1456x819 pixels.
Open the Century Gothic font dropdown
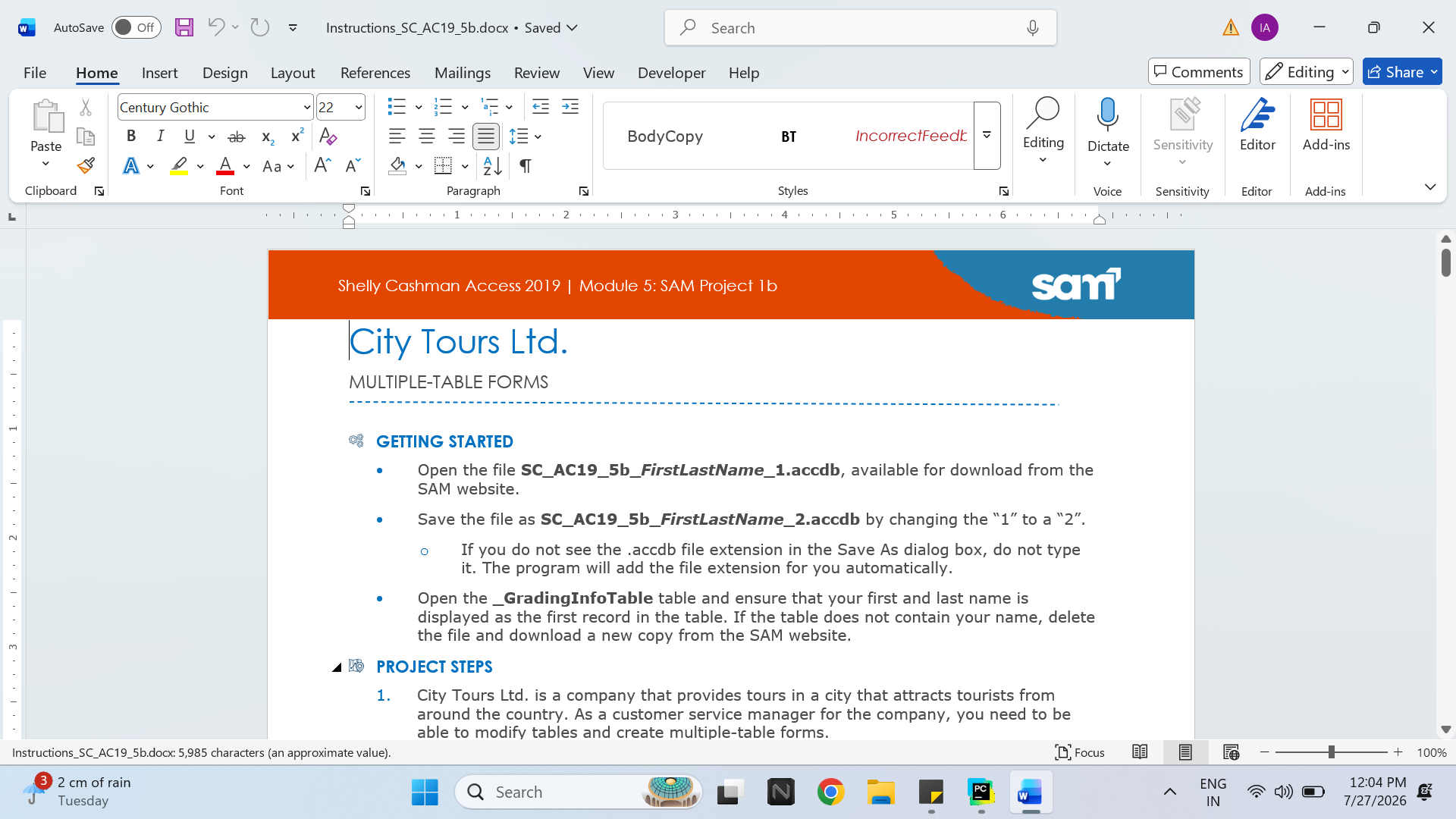(306, 108)
